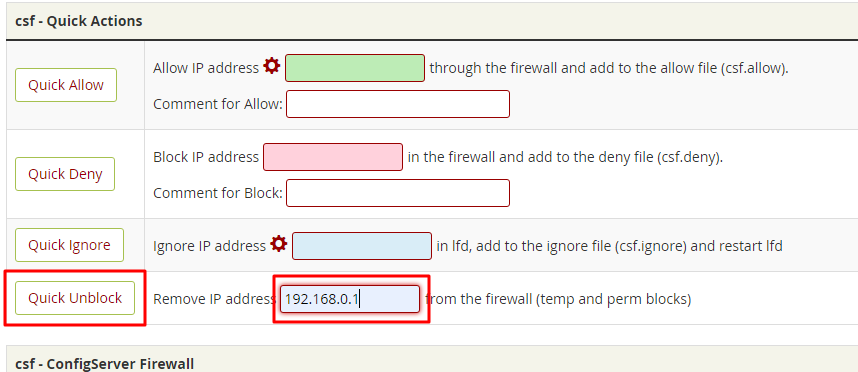Click the "Block IP address" label text
Image resolution: width=858 pixels, height=372 pixels.
(206, 158)
